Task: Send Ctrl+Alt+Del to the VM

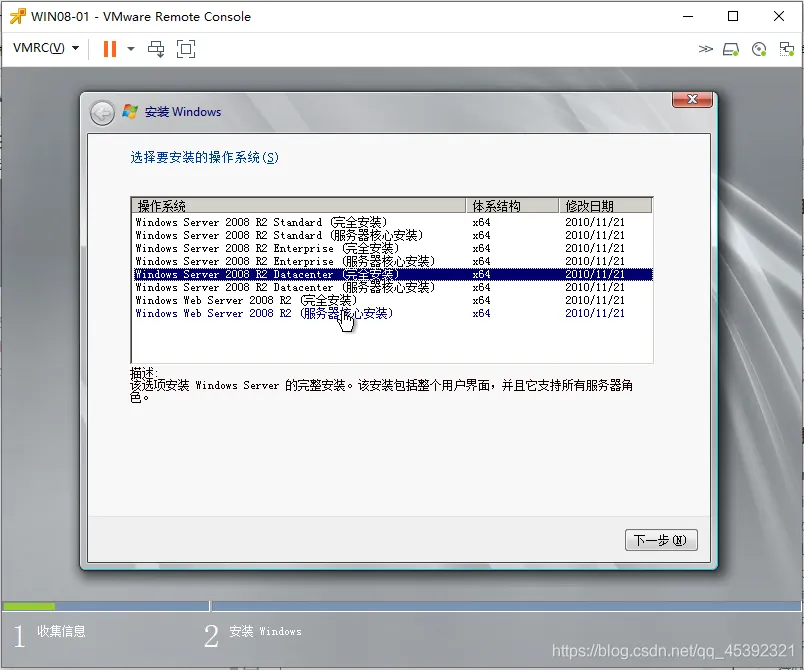Action: [x=156, y=49]
